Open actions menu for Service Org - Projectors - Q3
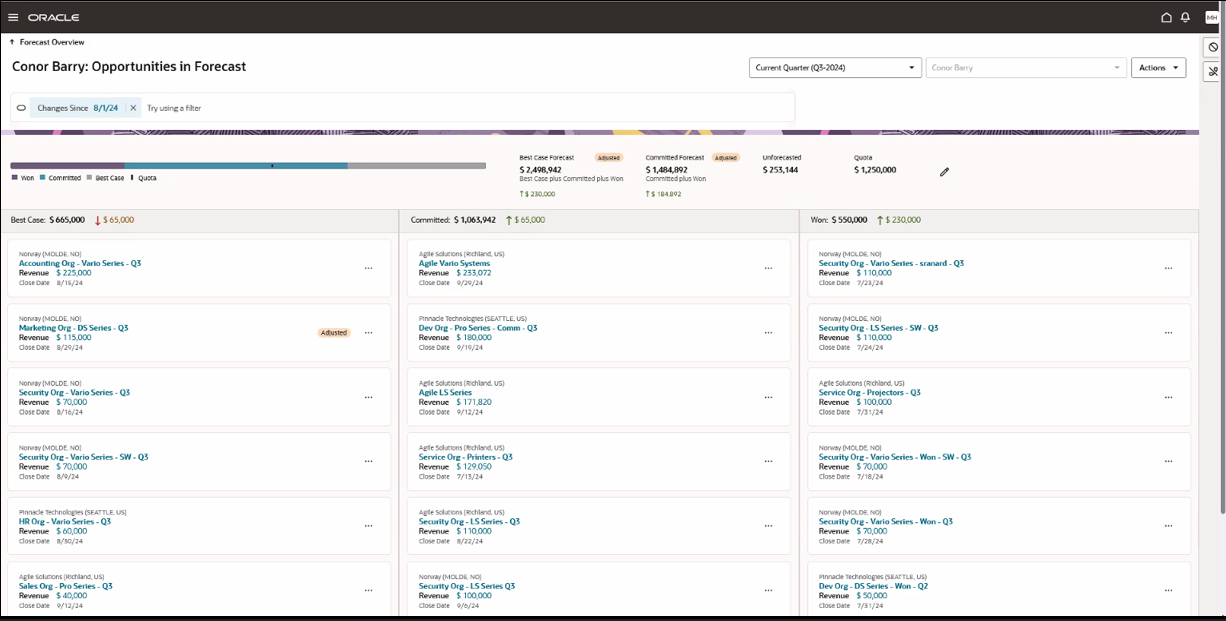 (x=1168, y=397)
